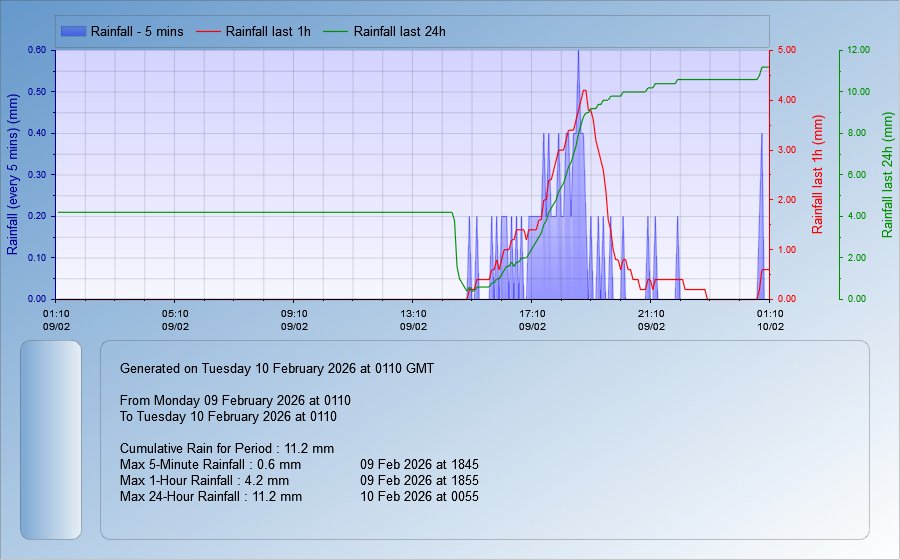Click the tallest blue rainfall peak at 0.60
This screenshot has width=900, height=560.
coord(578,54)
